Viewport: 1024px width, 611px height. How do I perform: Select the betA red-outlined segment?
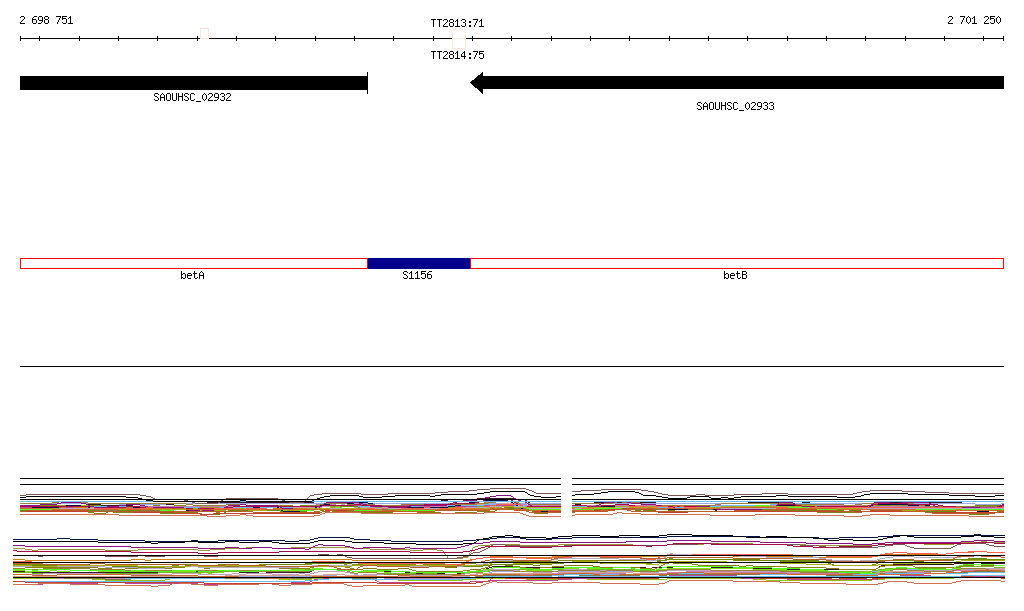[194, 264]
